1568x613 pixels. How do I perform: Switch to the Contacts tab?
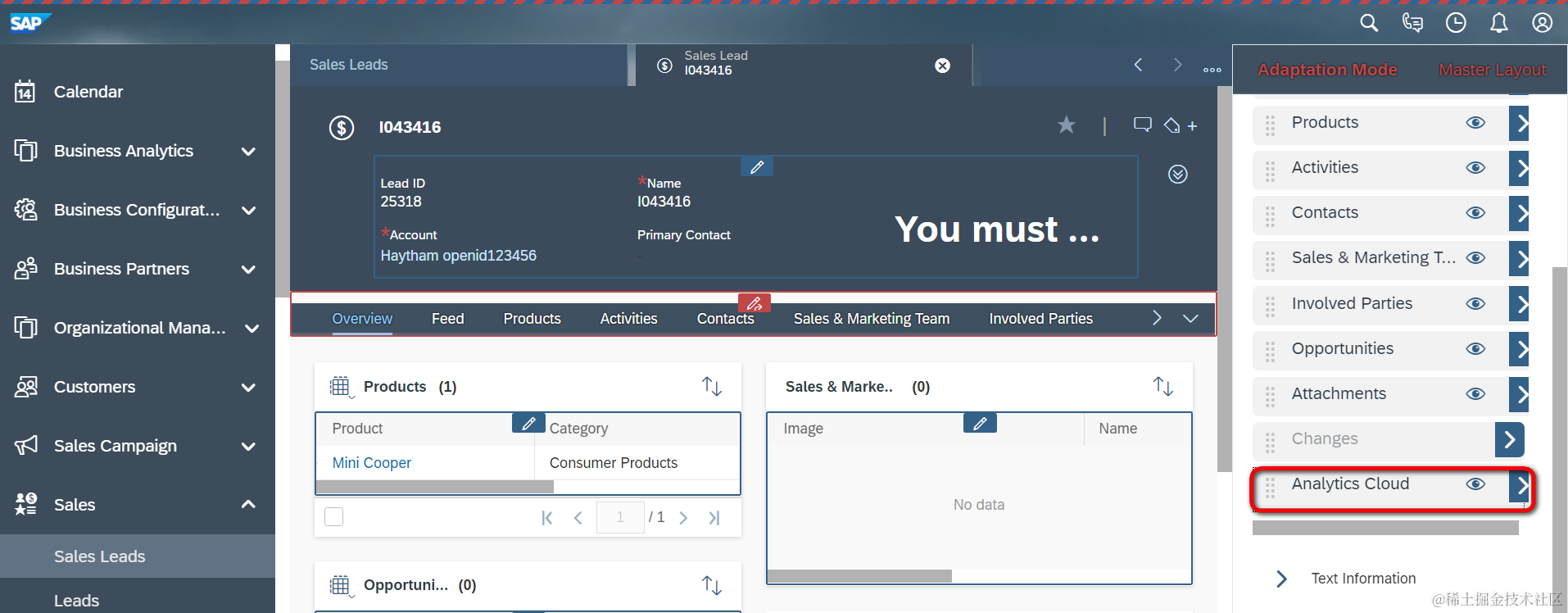point(726,319)
